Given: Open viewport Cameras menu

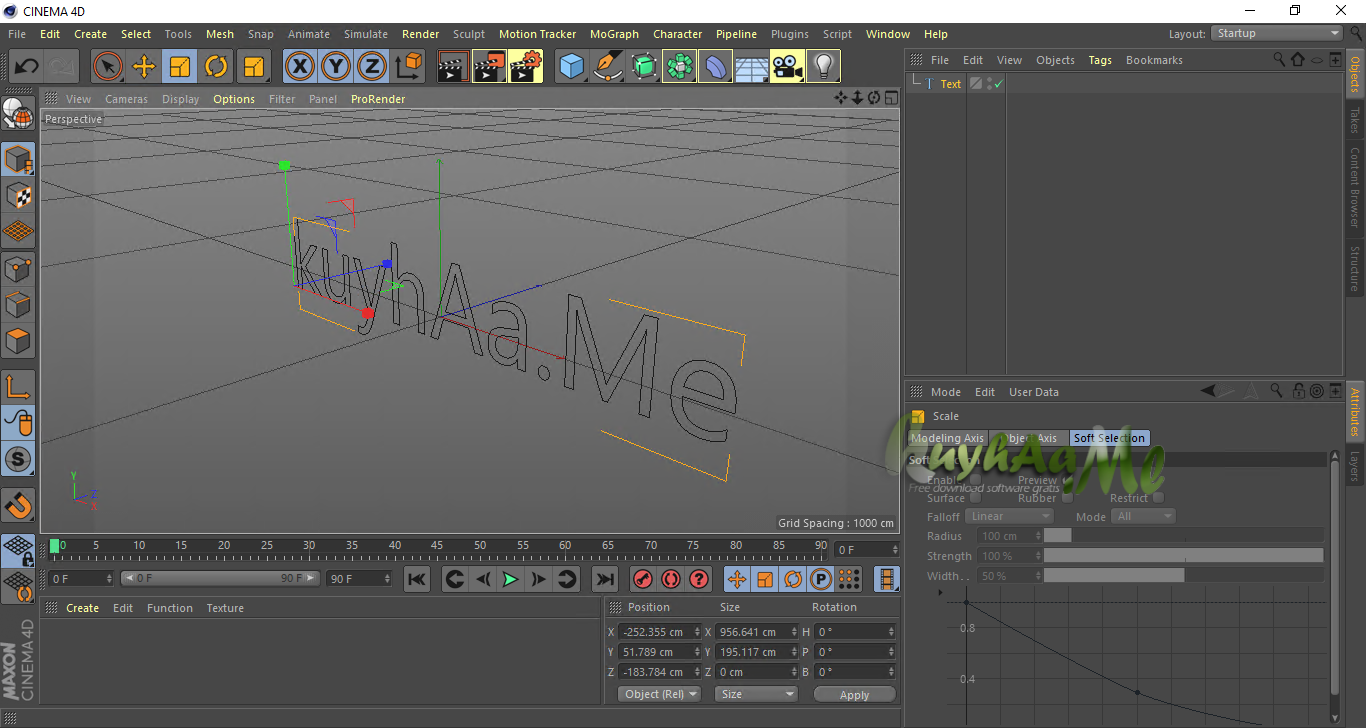Looking at the screenshot, I should 126,99.
